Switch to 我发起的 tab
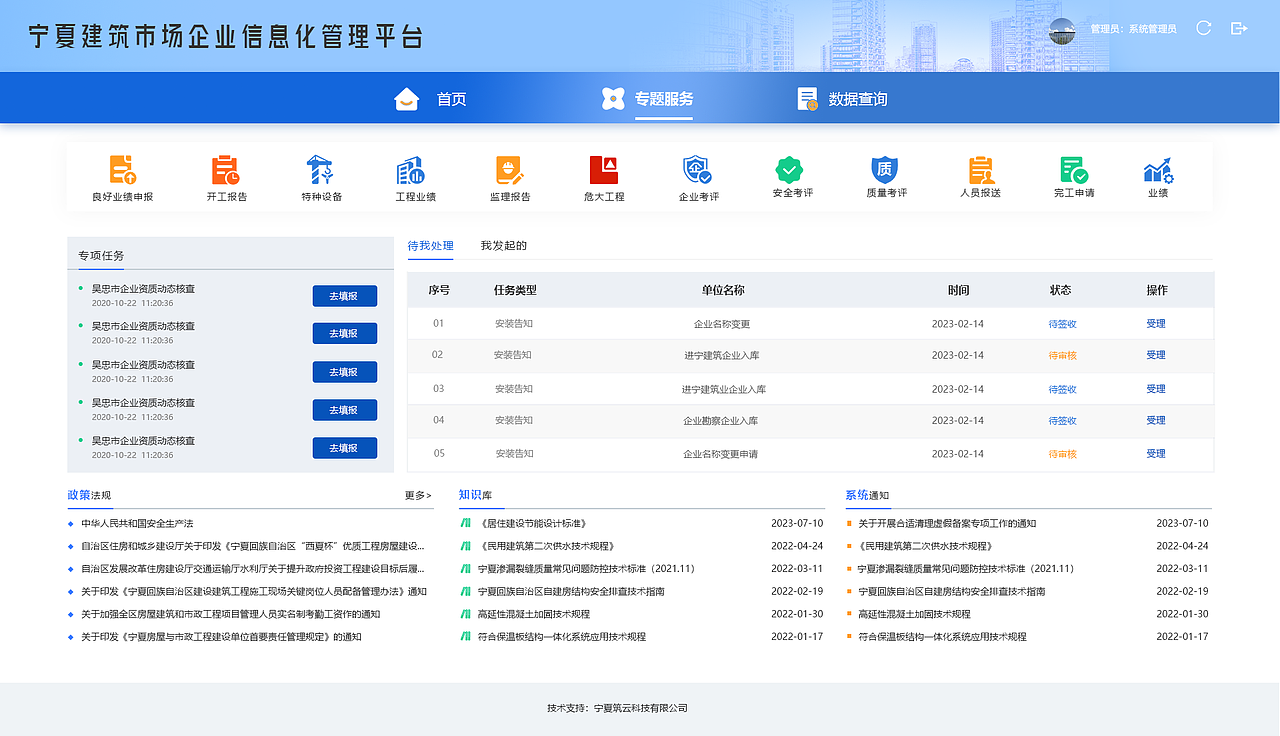 pyautogui.click(x=503, y=245)
